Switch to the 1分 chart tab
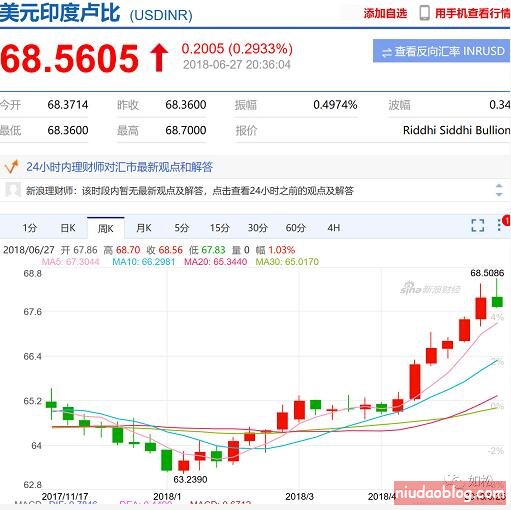Screen dimensions: 511x510 pyautogui.click(x=30, y=228)
